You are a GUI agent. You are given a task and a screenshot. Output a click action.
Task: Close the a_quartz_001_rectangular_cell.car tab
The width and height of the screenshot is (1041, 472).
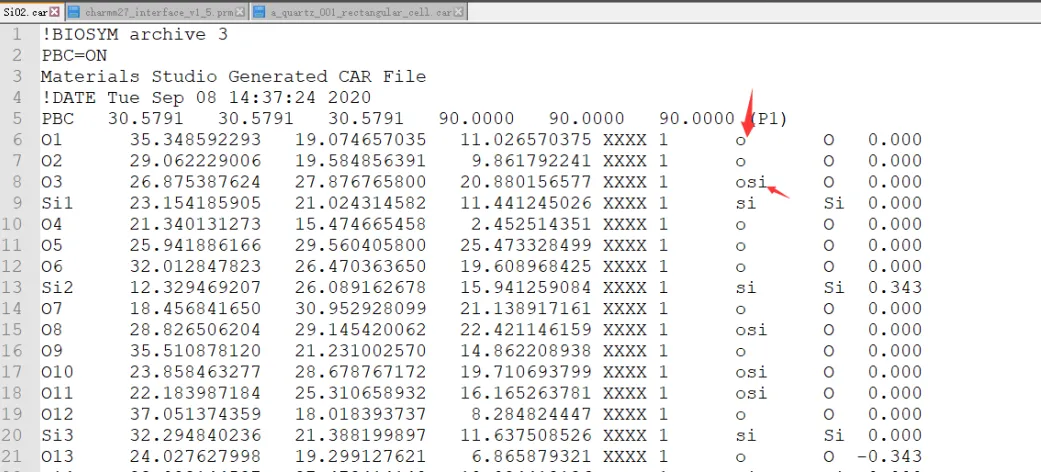(459, 12)
